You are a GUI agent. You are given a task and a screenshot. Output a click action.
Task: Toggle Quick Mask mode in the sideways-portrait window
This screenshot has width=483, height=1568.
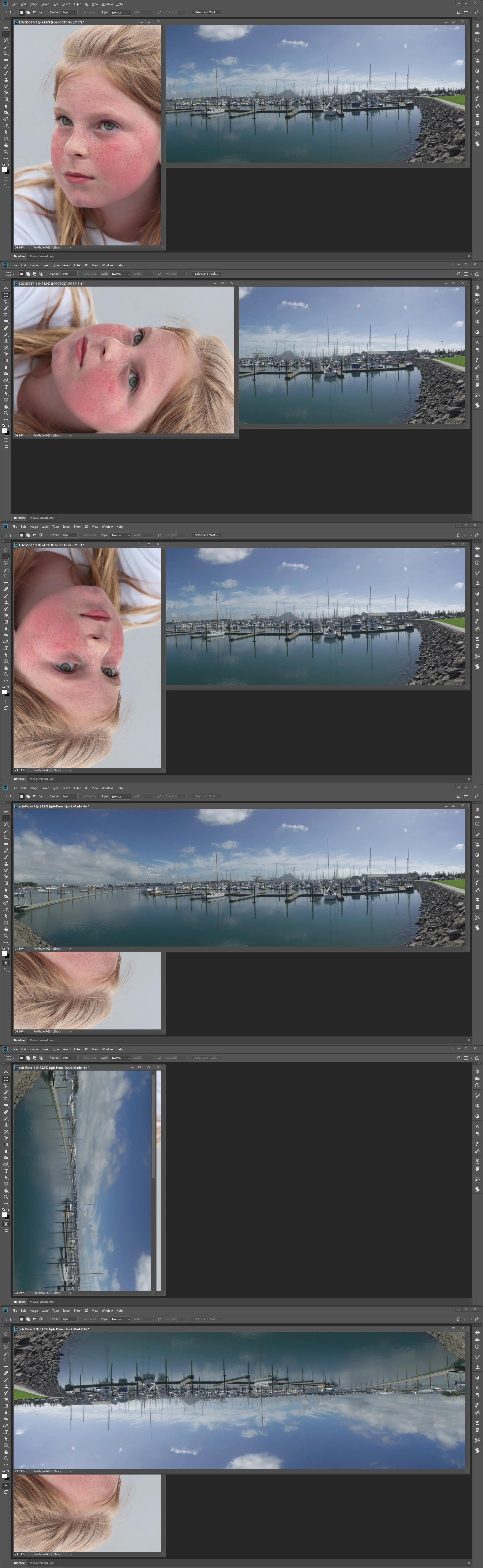point(6,440)
